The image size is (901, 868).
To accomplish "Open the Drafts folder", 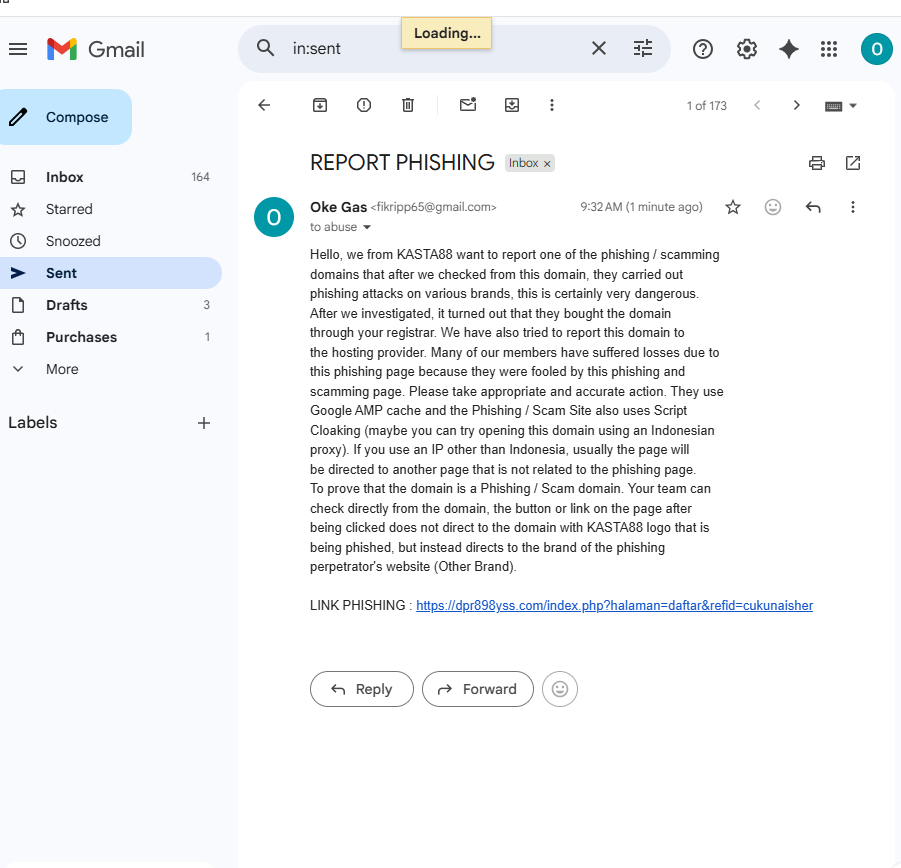I will pos(109,305).
